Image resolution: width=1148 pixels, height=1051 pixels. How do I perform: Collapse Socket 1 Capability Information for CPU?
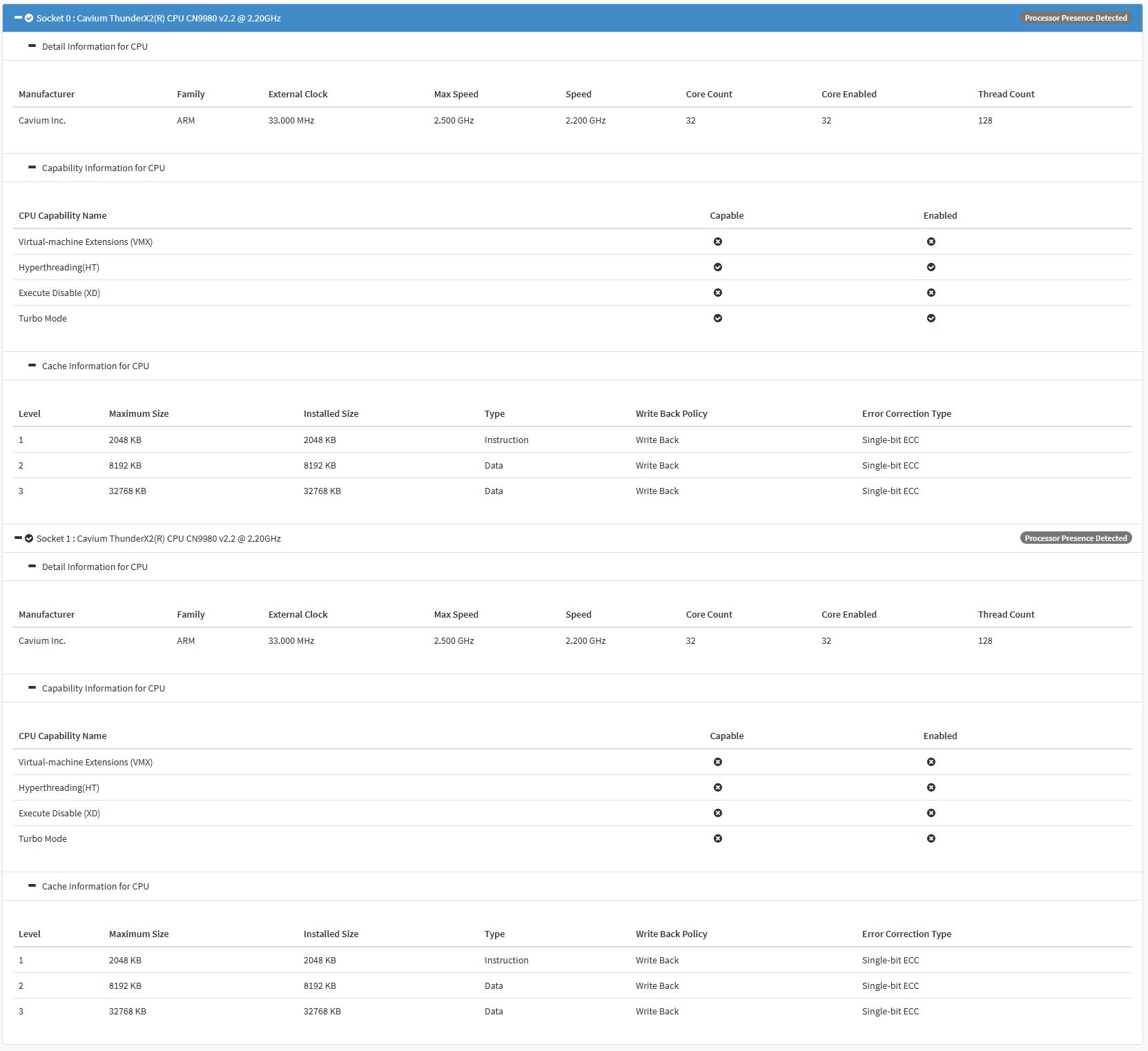point(32,688)
